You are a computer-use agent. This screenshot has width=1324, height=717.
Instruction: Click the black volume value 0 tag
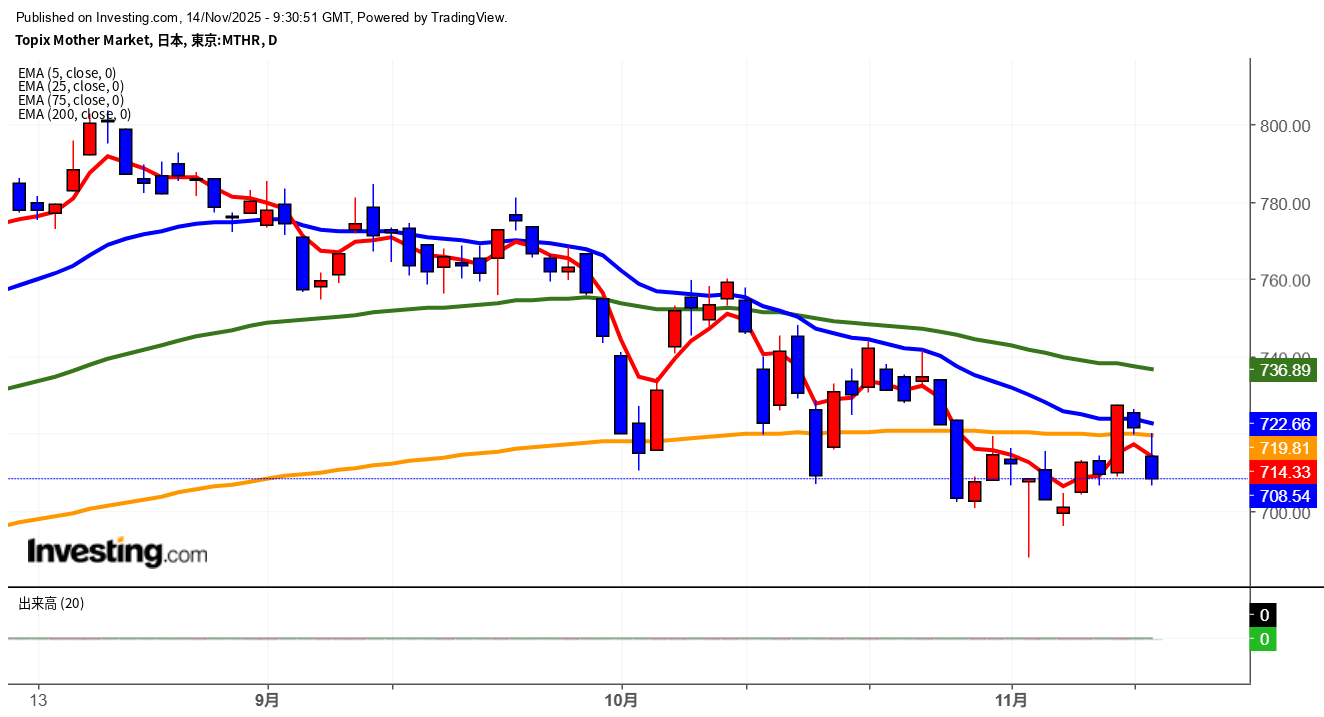click(1264, 615)
